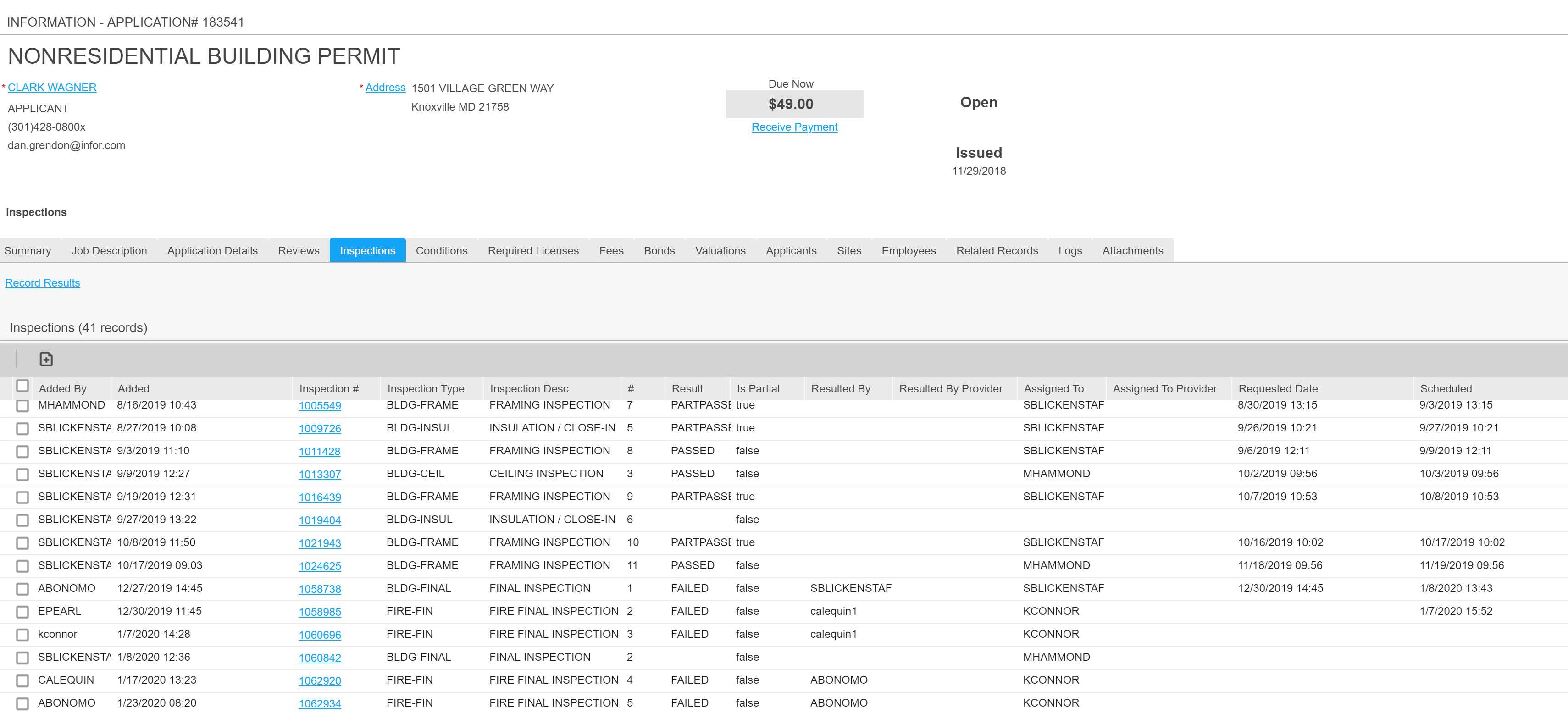Go to the Attachments tab
Viewport: 1568px width, 724px height.
1132,251
